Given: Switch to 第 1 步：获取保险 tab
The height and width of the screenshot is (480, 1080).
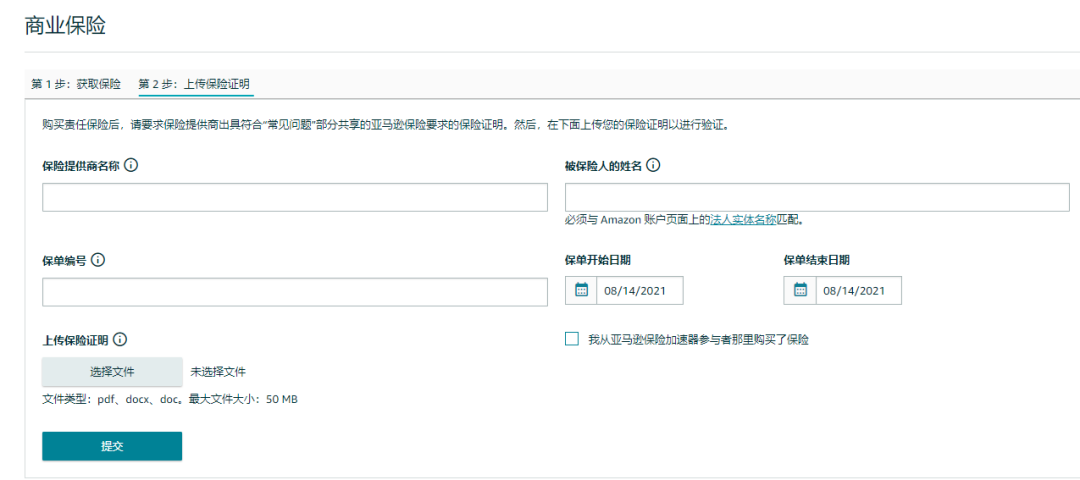Looking at the screenshot, I should pos(76,84).
